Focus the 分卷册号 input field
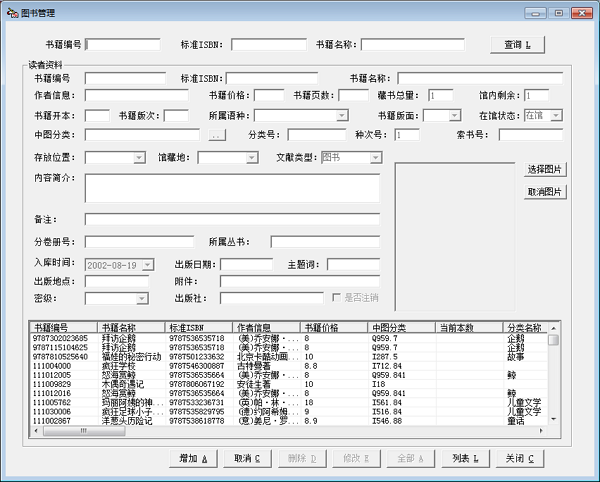Screen dimensions: 600x482 (x=139, y=242)
